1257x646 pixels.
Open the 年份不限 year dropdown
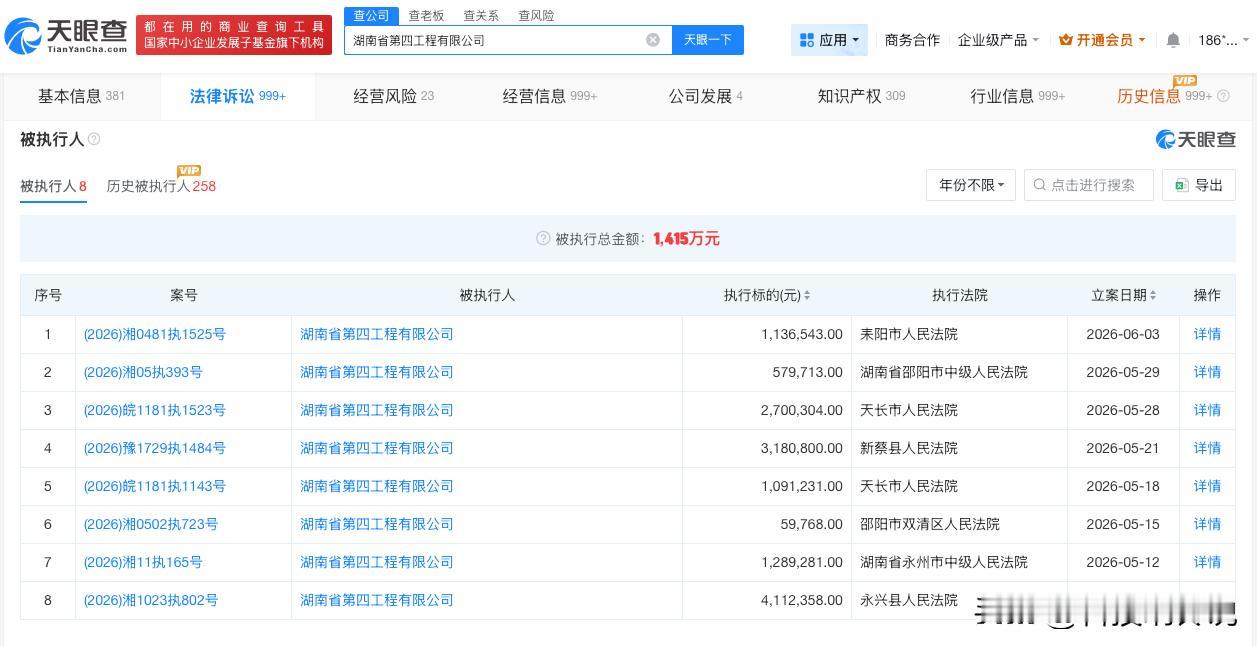click(971, 185)
